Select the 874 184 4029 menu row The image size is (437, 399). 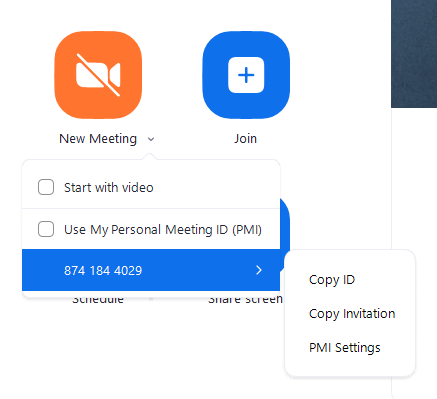pyautogui.click(x=151, y=270)
